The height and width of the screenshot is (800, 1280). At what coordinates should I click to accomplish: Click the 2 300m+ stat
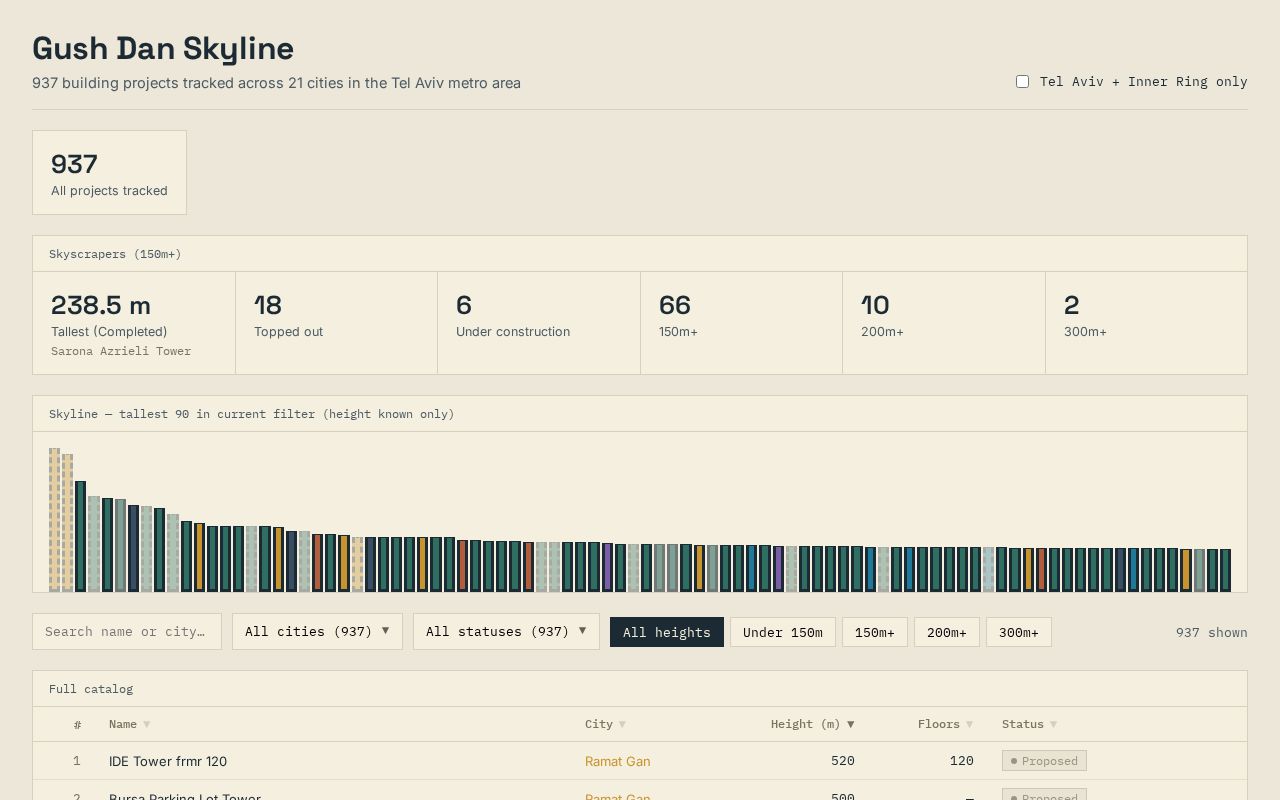[x=1146, y=323]
